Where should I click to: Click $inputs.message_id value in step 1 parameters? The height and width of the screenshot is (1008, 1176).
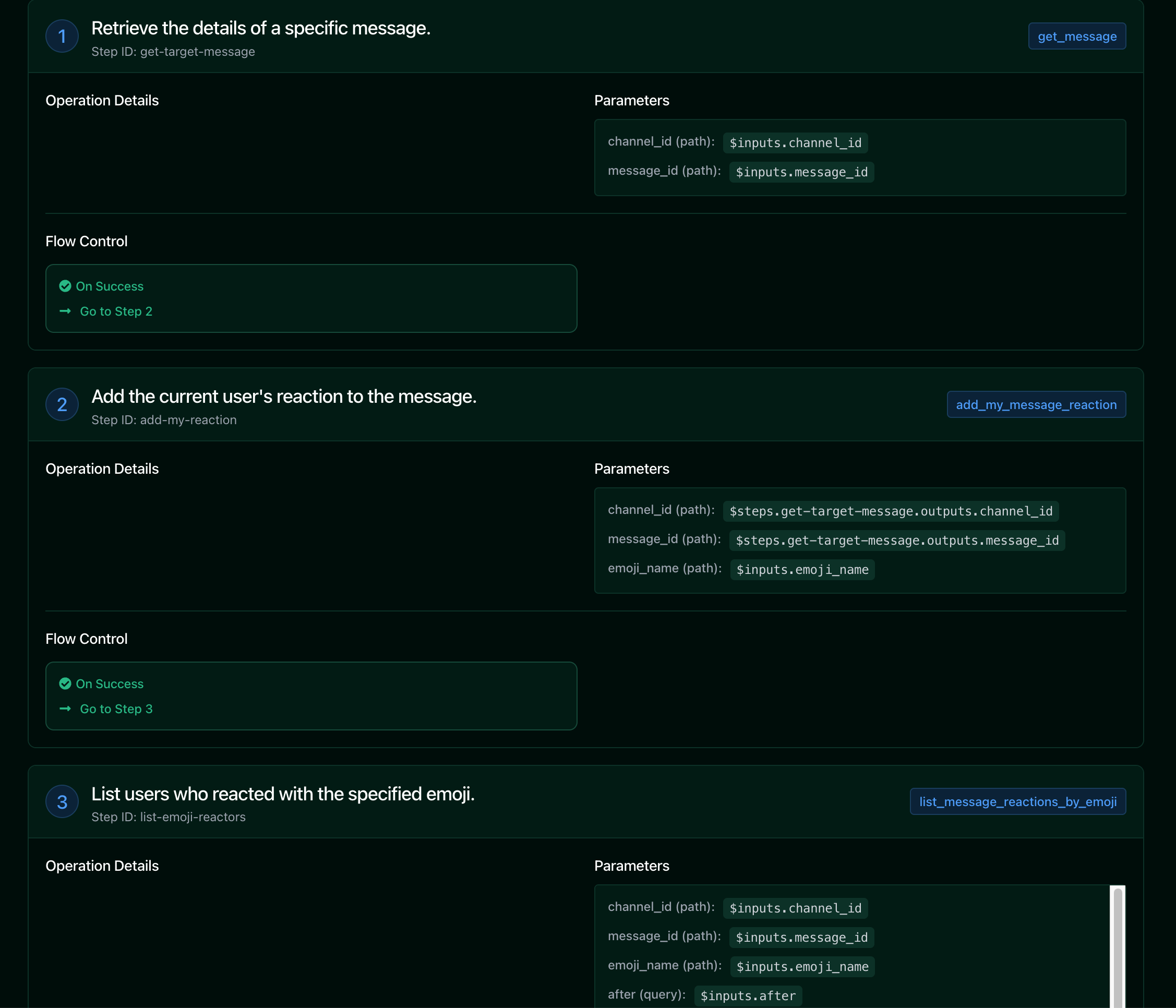click(801, 172)
